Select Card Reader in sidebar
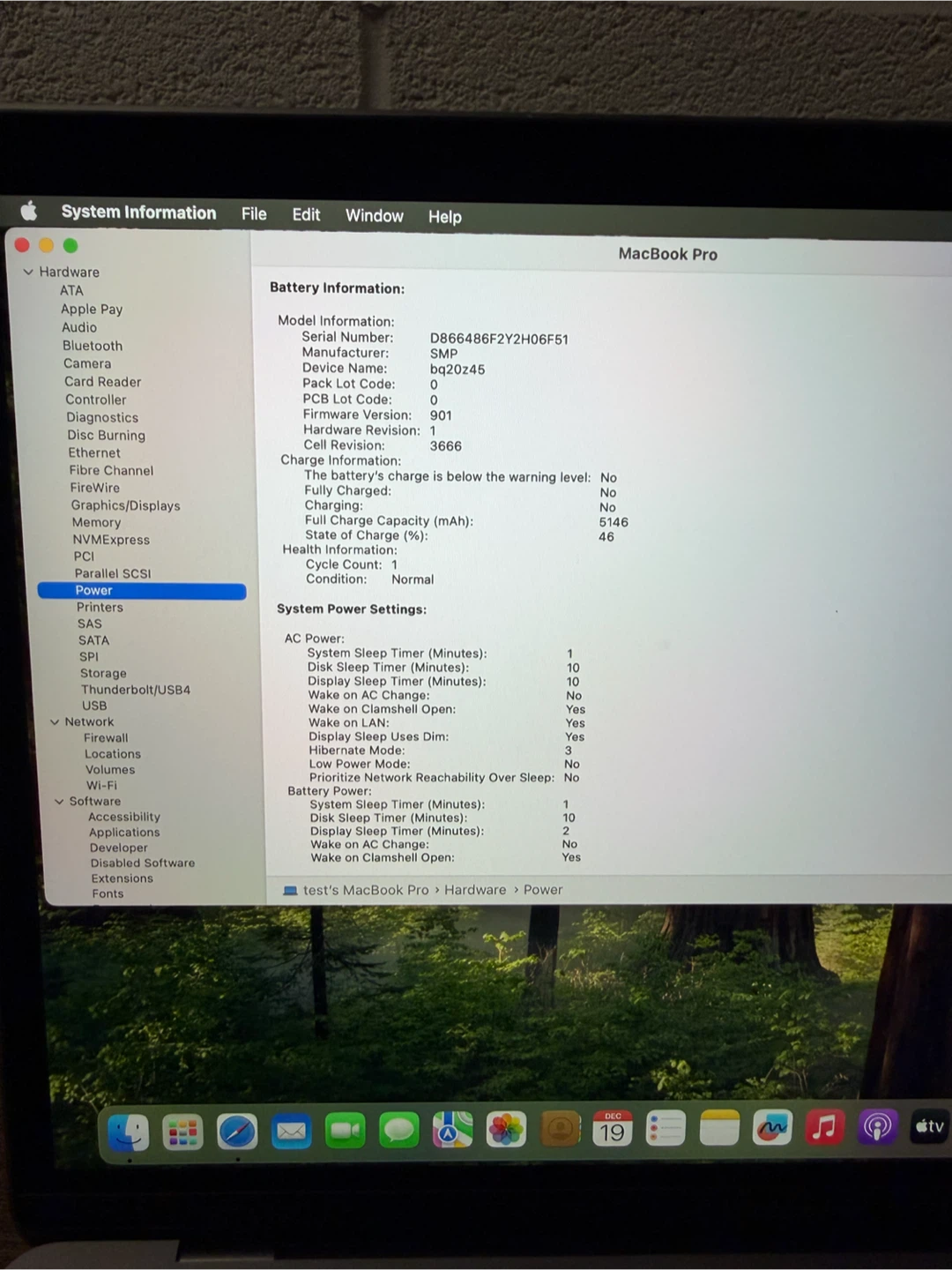Image resolution: width=952 pixels, height=1270 pixels. (102, 382)
